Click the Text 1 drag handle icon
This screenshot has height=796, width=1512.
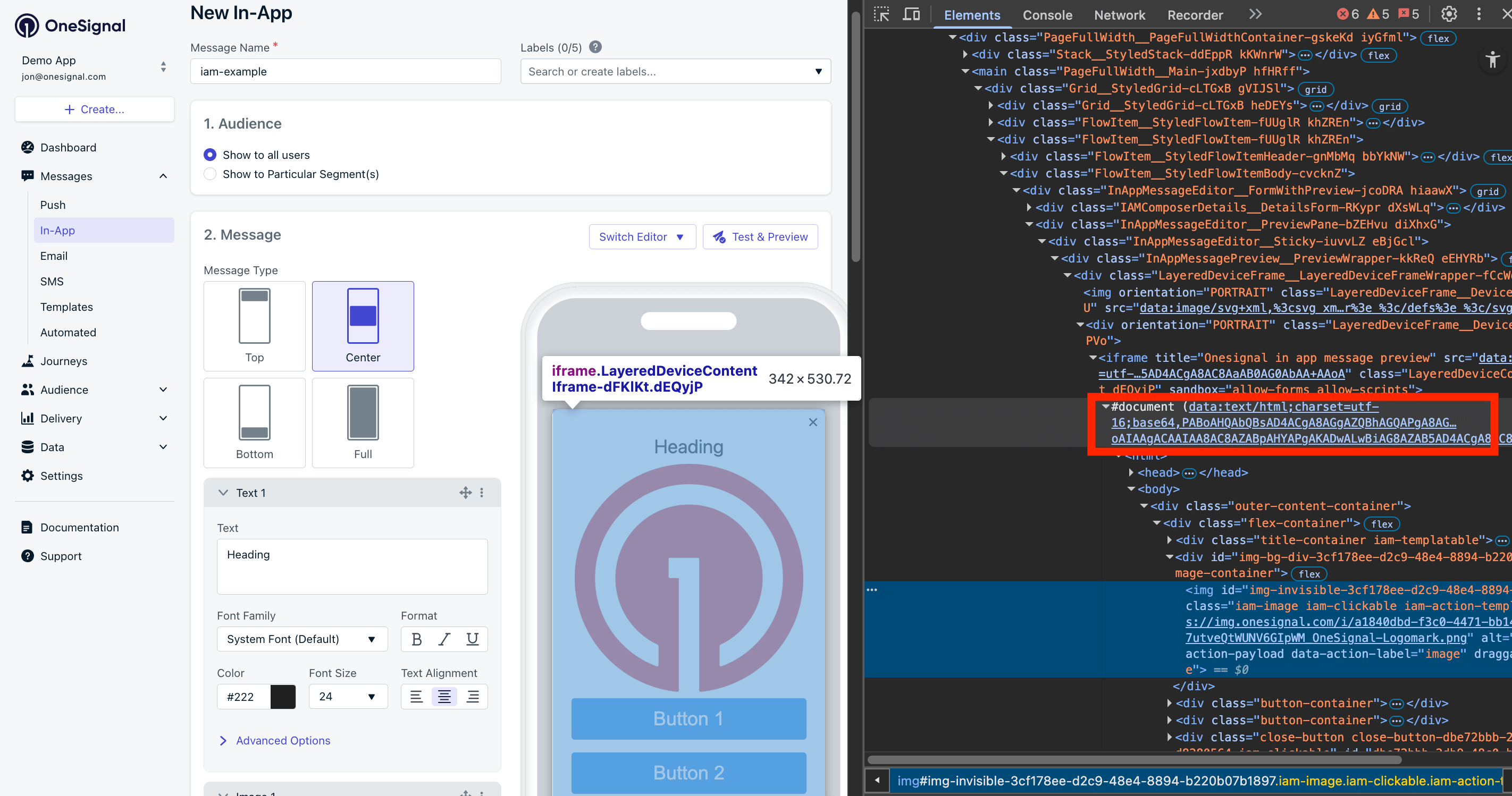[466, 493]
